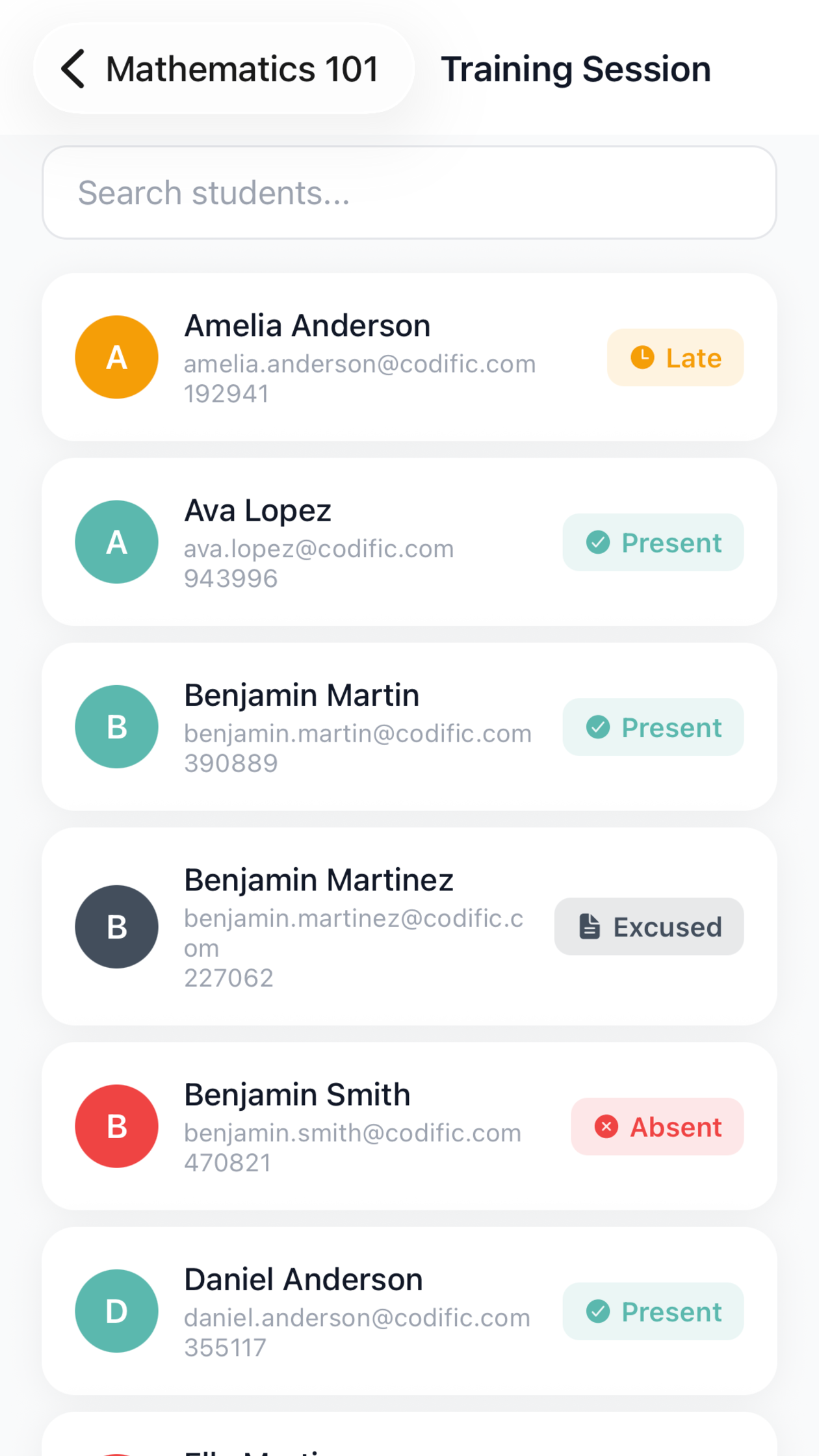Toggle Ava Lopez's Present status

tap(653, 543)
